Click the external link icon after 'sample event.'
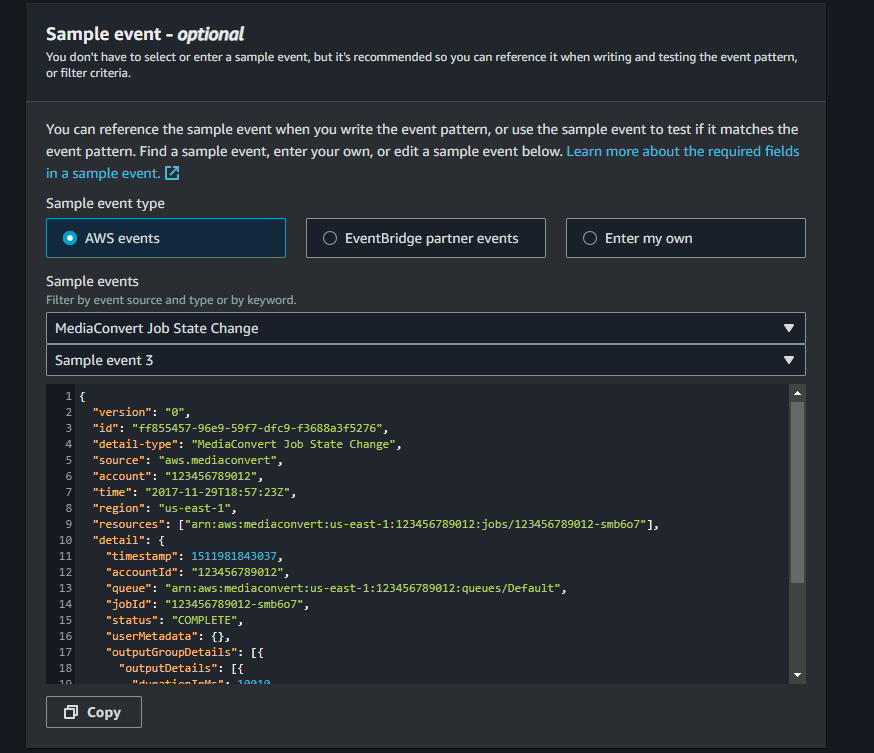This screenshot has width=874, height=753. click(x=172, y=173)
